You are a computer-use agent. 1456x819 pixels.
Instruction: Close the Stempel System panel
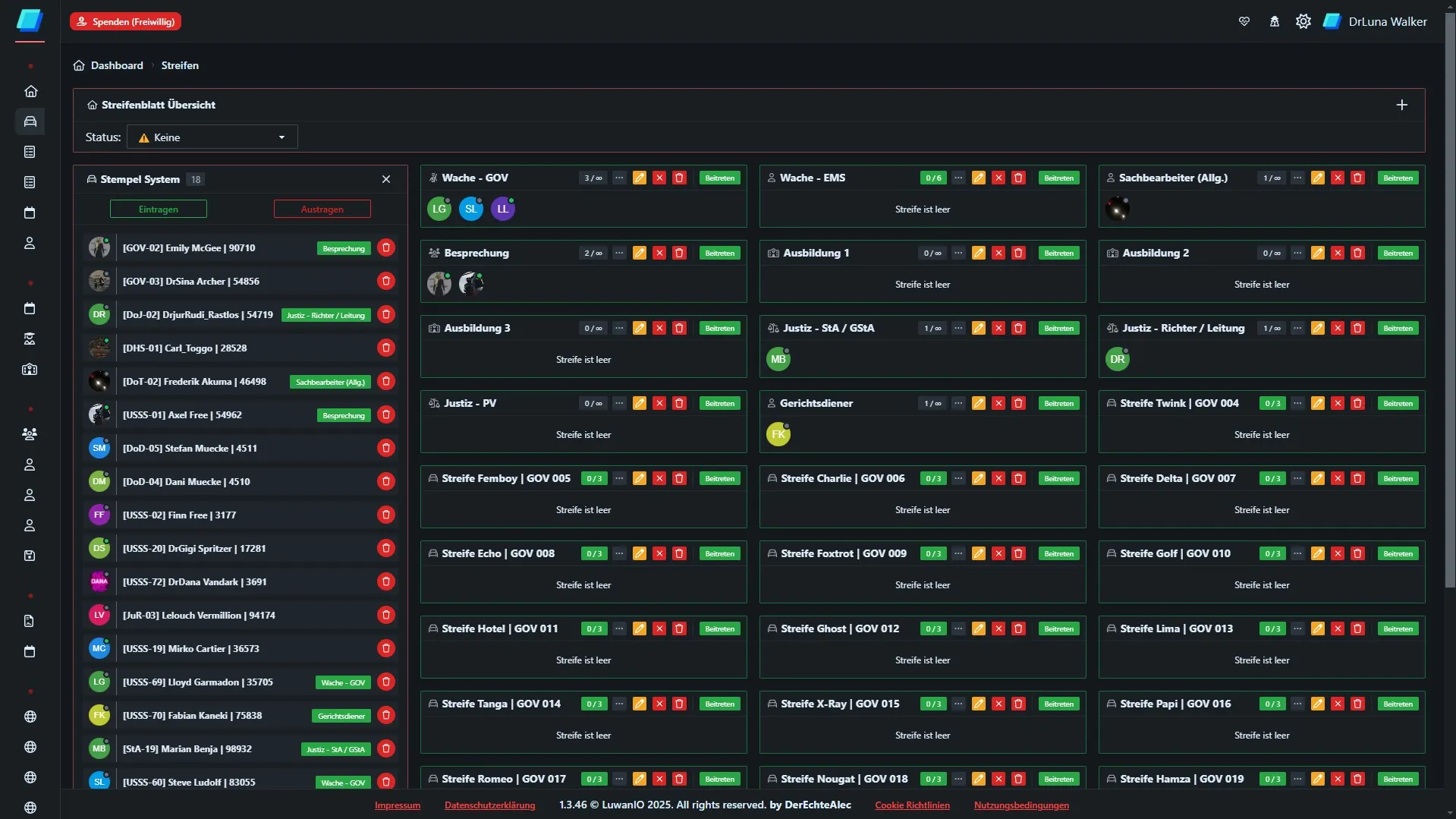click(385, 179)
